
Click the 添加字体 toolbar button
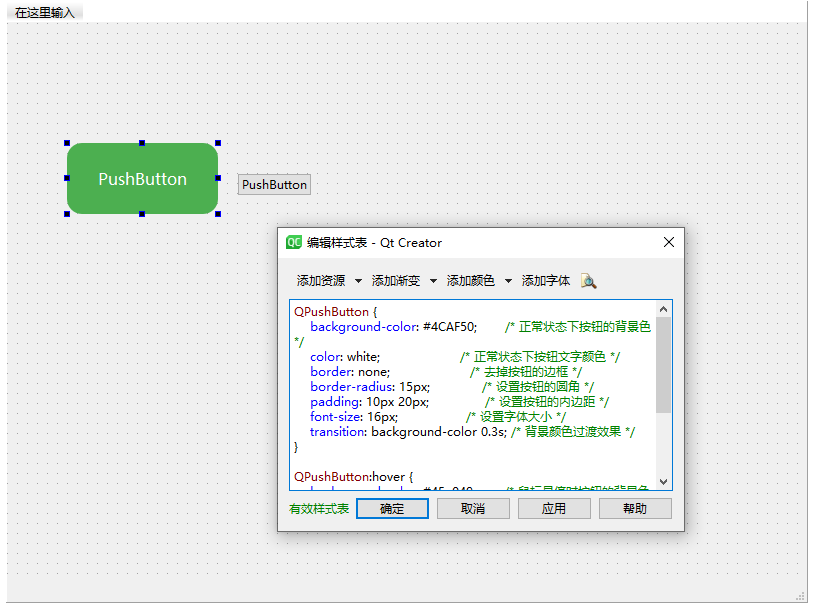coord(545,281)
